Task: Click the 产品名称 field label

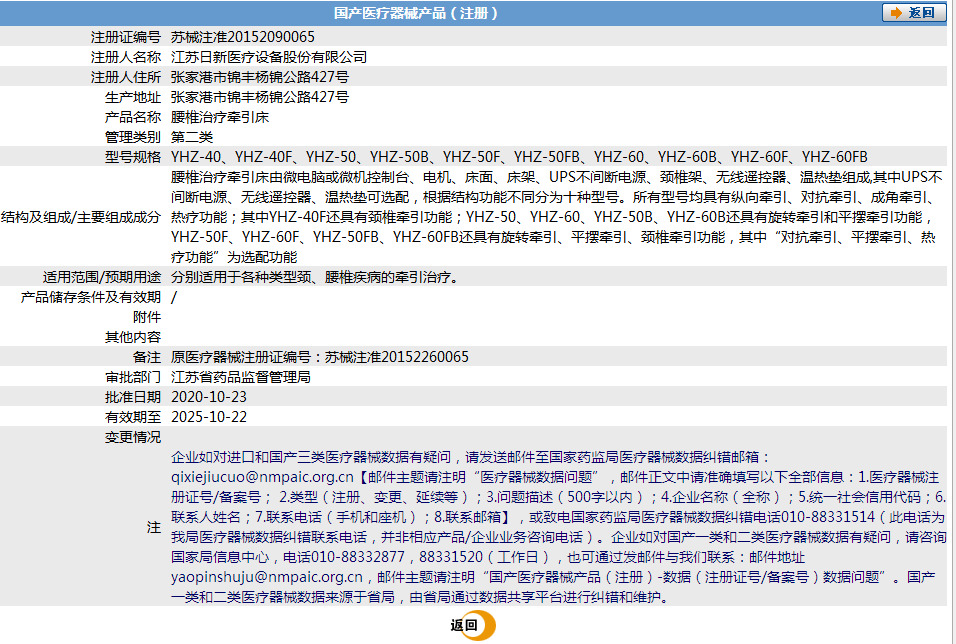Action: [x=133, y=117]
